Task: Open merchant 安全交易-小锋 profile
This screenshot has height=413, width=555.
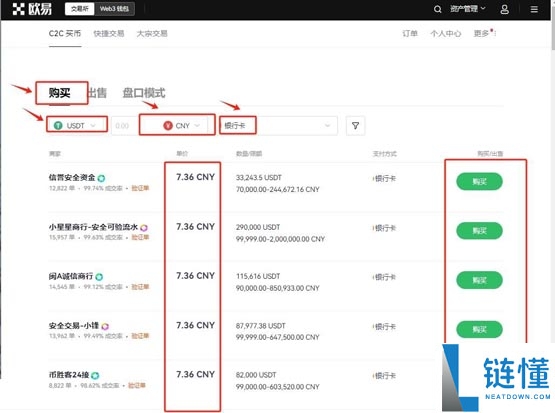Action: 74,325
